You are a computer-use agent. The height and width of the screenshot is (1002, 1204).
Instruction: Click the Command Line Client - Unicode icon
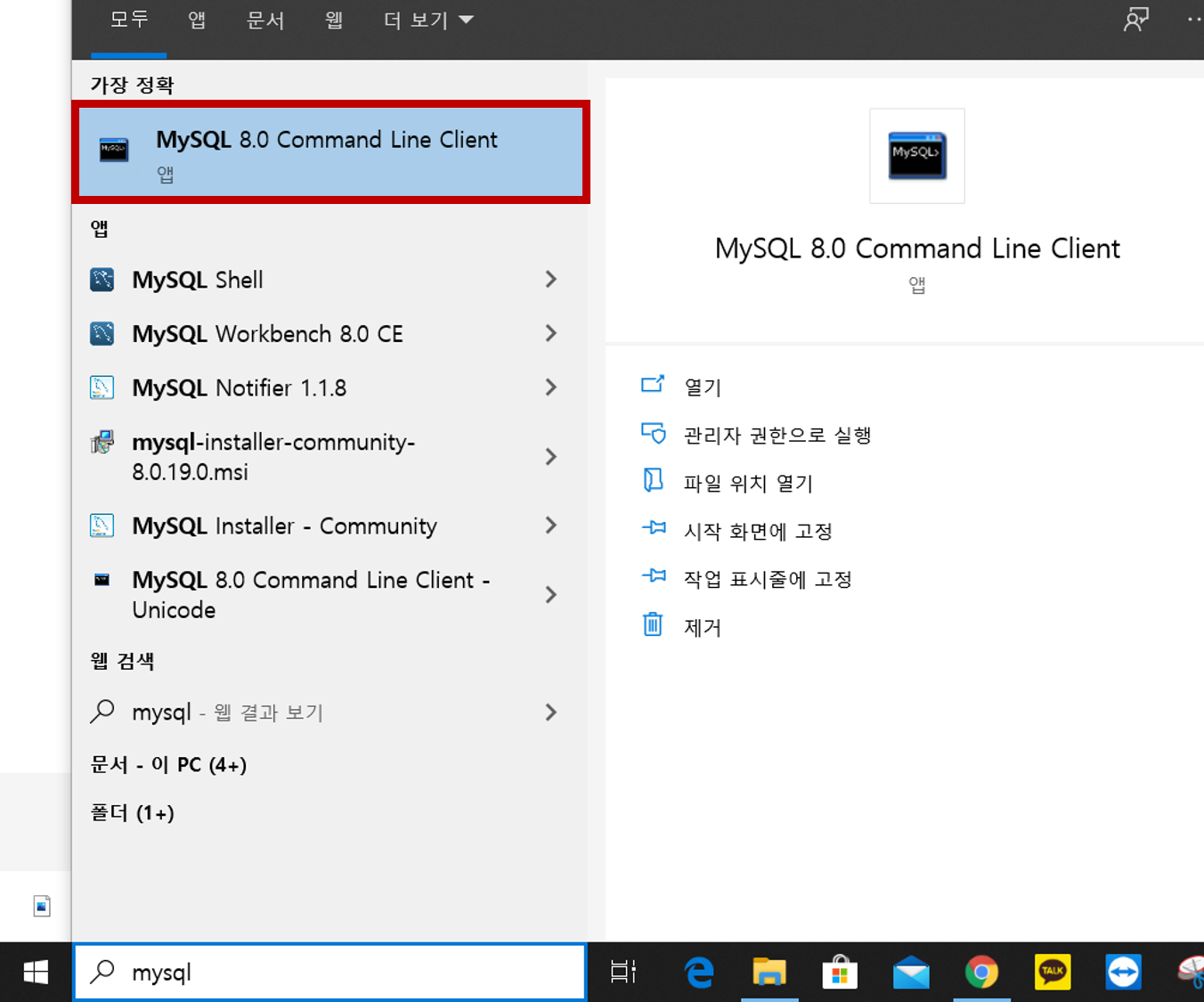tap(102, 580)
